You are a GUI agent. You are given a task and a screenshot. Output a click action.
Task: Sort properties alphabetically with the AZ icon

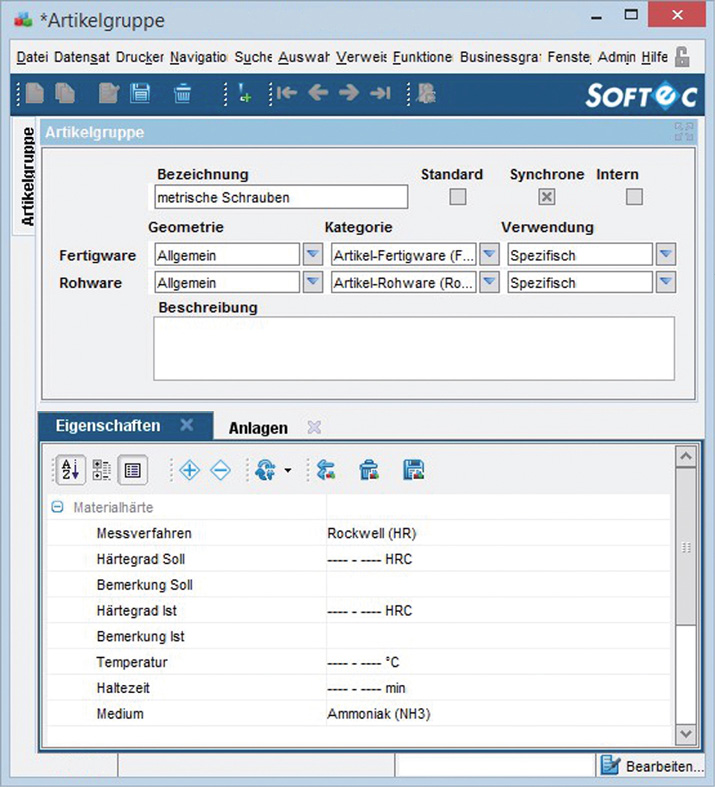coord(70,470)
